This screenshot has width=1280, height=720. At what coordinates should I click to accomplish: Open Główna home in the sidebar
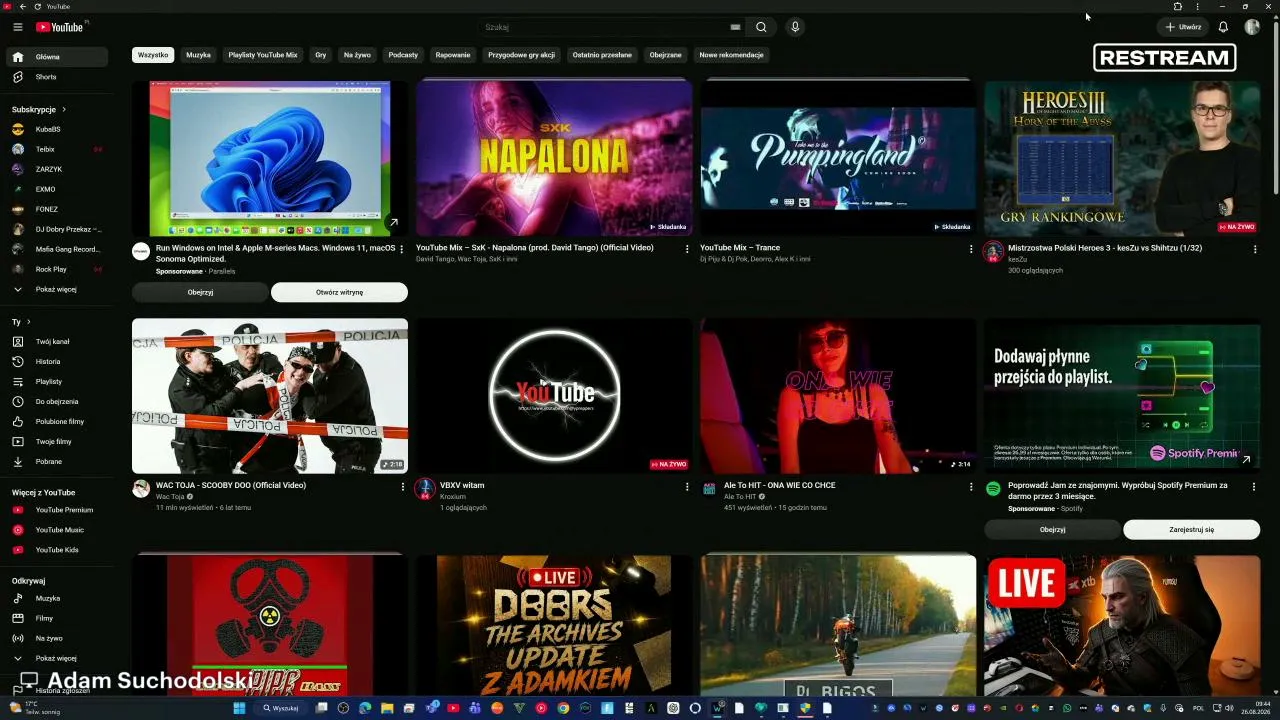point(57,57)
